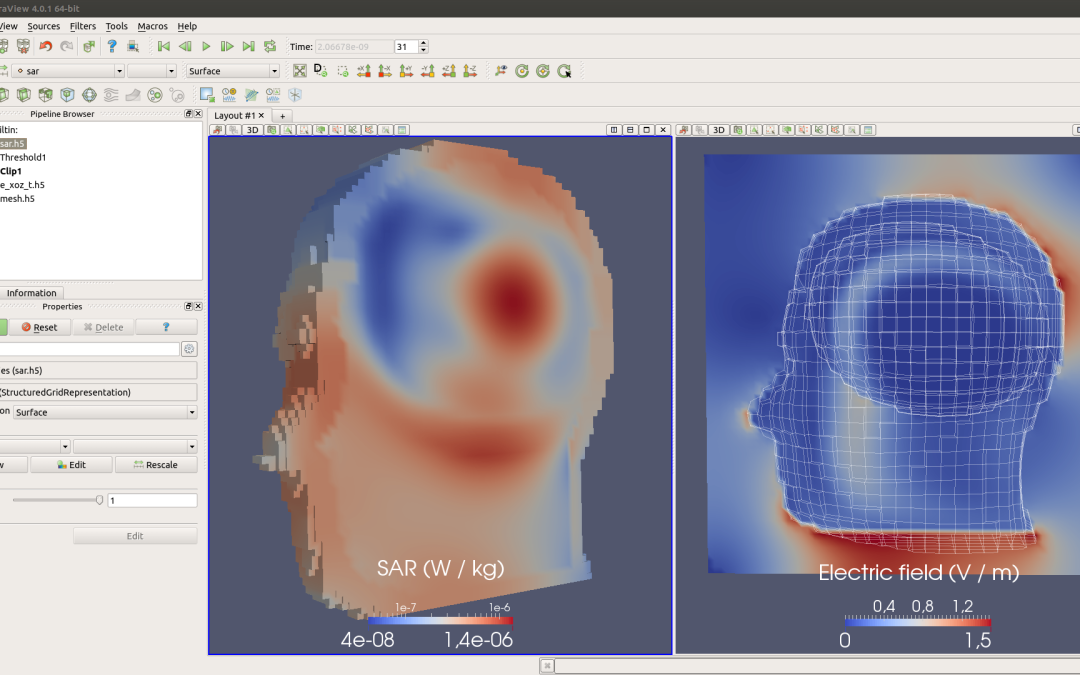Click the Play animation button
1080x675 pixels.
tap(206, 47)
